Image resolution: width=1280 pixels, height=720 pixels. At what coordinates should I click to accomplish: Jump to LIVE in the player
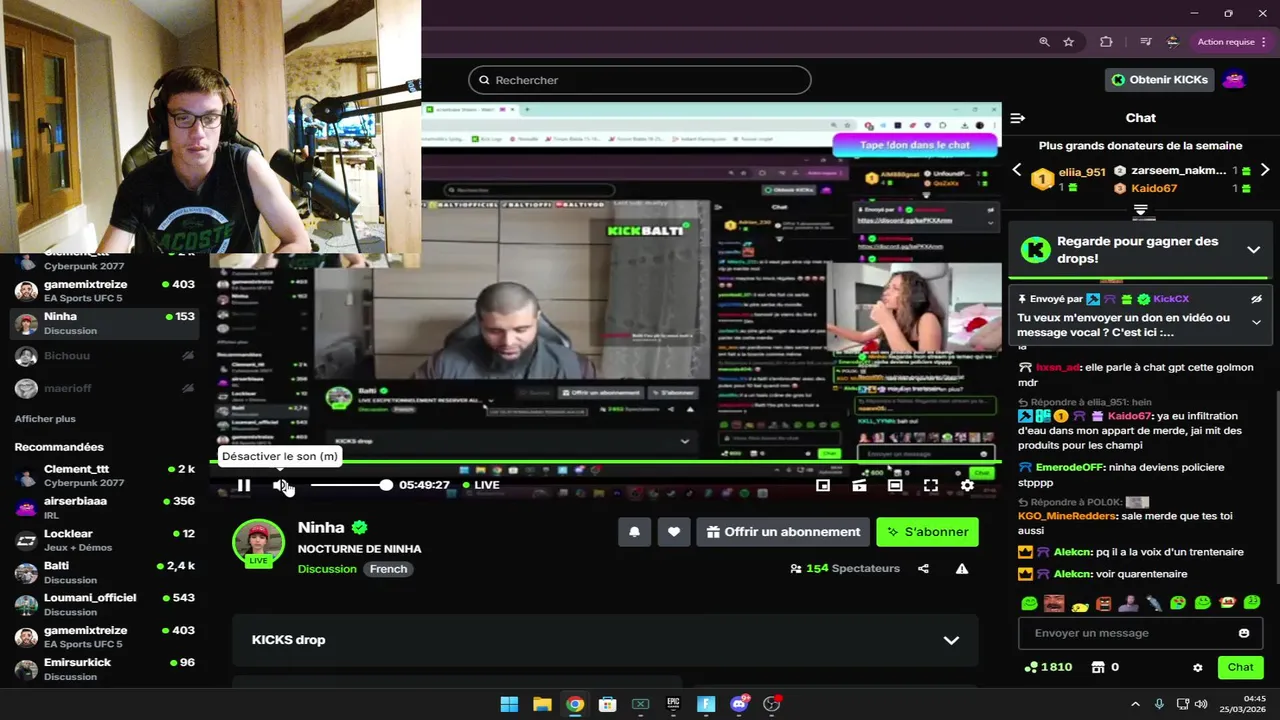click(x=481, y=485)
